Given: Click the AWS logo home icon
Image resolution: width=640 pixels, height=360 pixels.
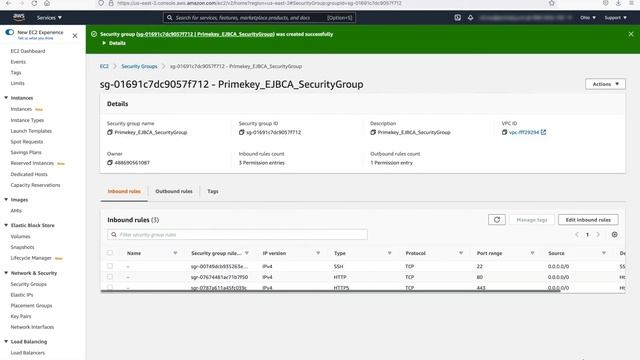Looking at the screenshot, I should click(x=19, y=17).
